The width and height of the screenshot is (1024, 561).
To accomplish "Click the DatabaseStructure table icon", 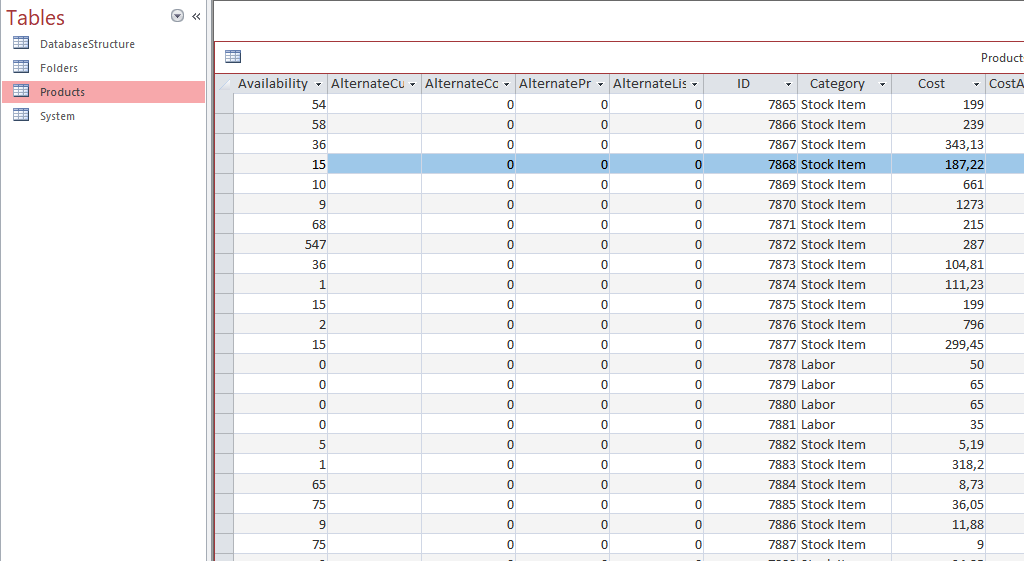I will click(x=21, y=43).
